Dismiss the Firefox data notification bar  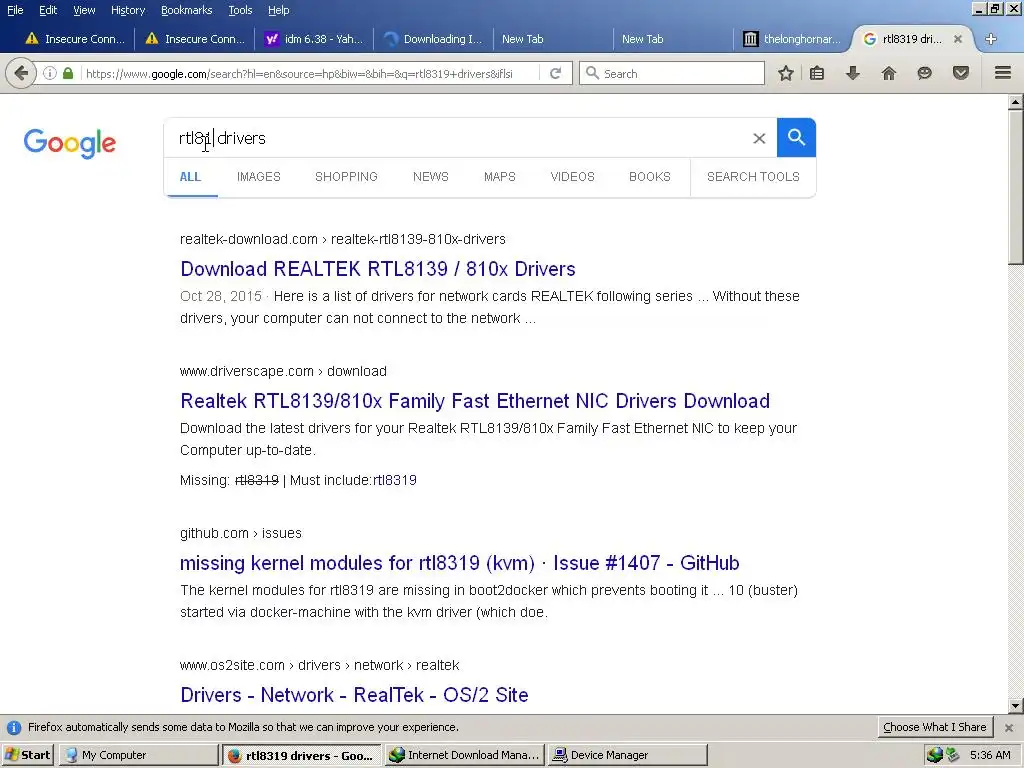[1009, 728]
